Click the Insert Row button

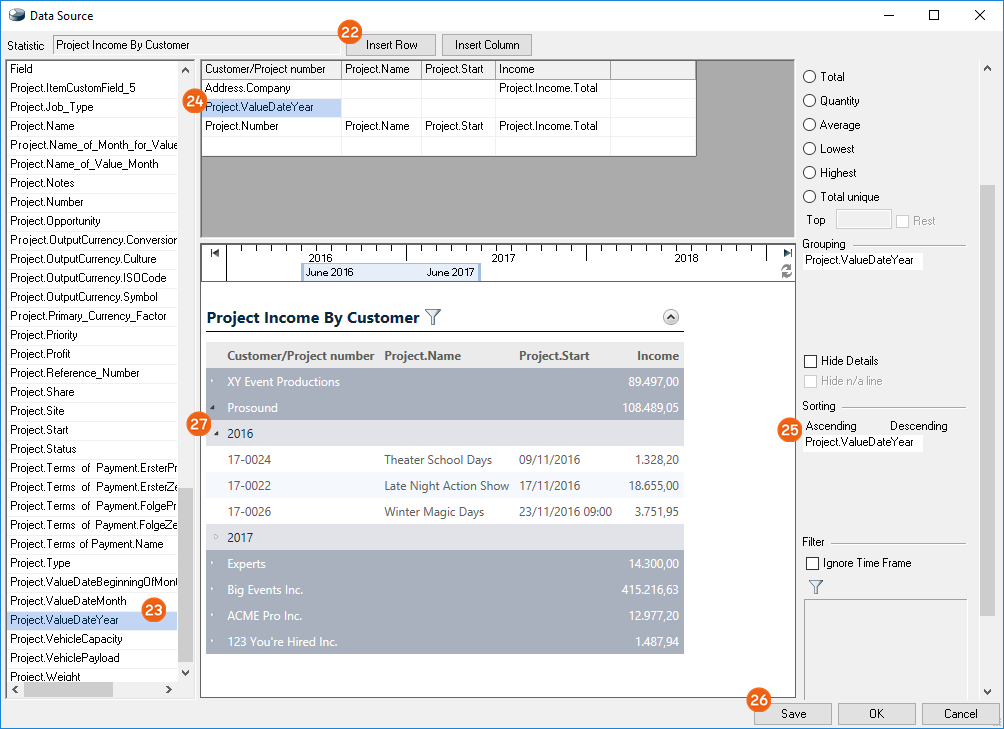coord(392,45)
